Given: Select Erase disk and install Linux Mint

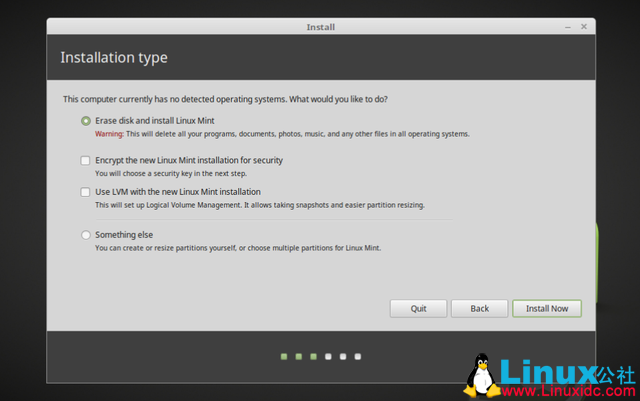Looking at the screenshot, I should point(86,121).
